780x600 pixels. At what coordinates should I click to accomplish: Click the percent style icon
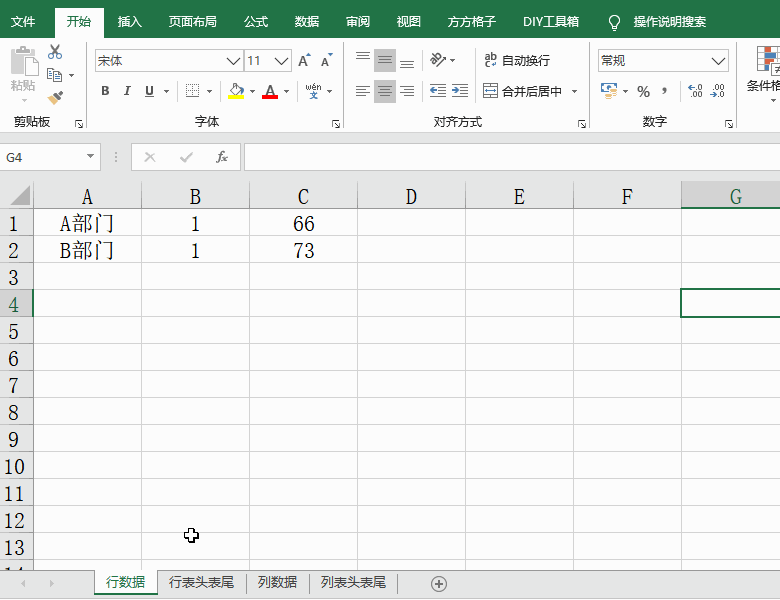click(643, 91)
